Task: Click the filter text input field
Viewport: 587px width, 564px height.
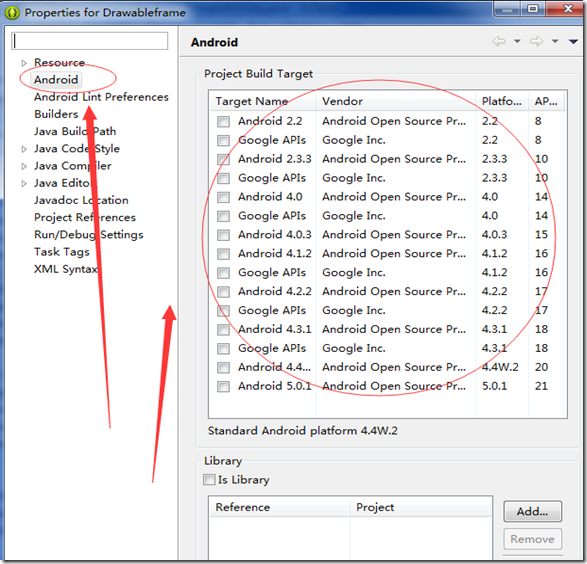Action: (x=90, y=41)
